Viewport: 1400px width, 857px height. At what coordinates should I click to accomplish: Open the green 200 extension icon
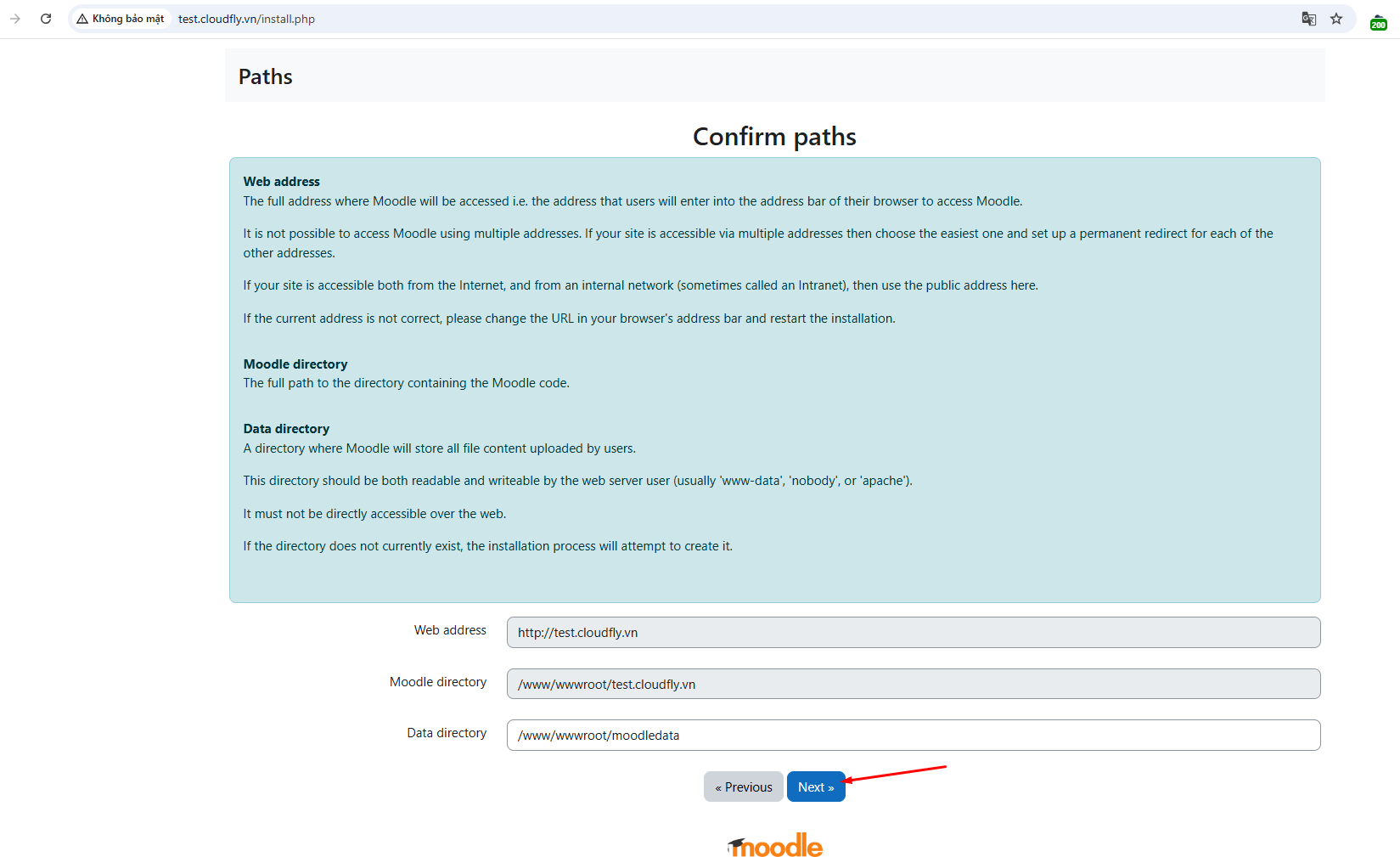pyautogui.click(x=1378, y=22)
